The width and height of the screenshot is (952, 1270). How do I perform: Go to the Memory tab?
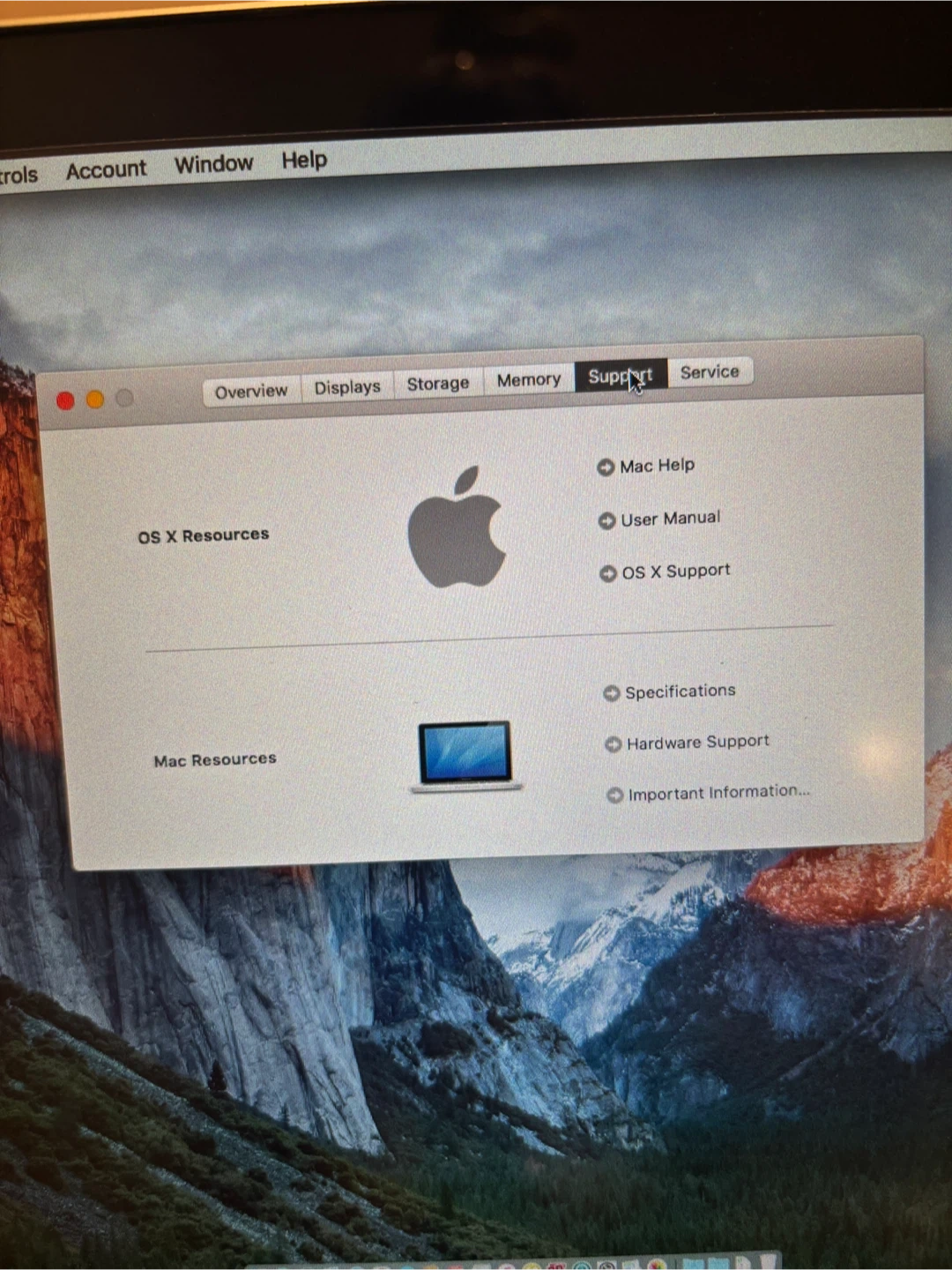tap(529, 380)
